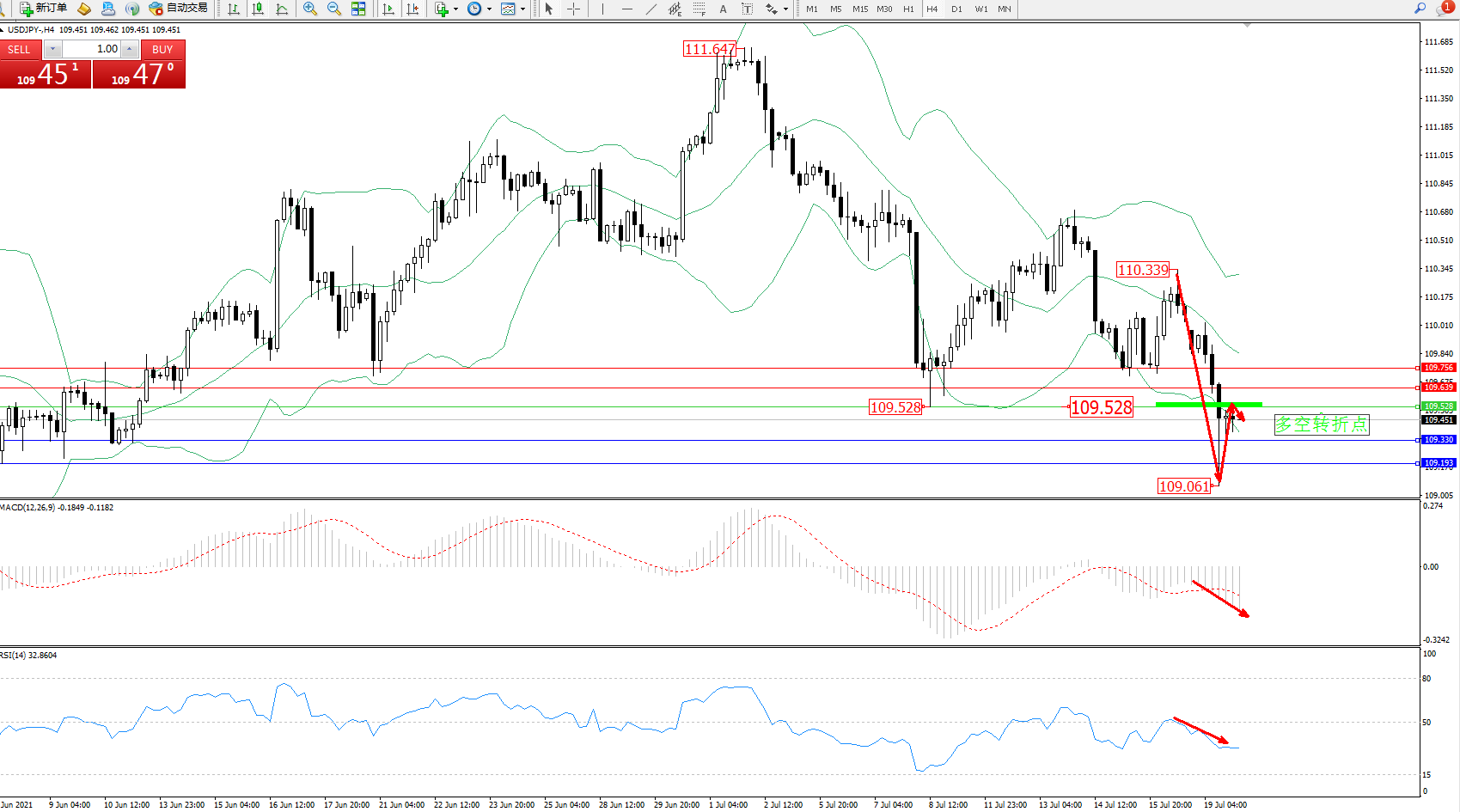Click the lot volume field showing 1.00
Viewport: 1460px width, 812px height.
90,49
